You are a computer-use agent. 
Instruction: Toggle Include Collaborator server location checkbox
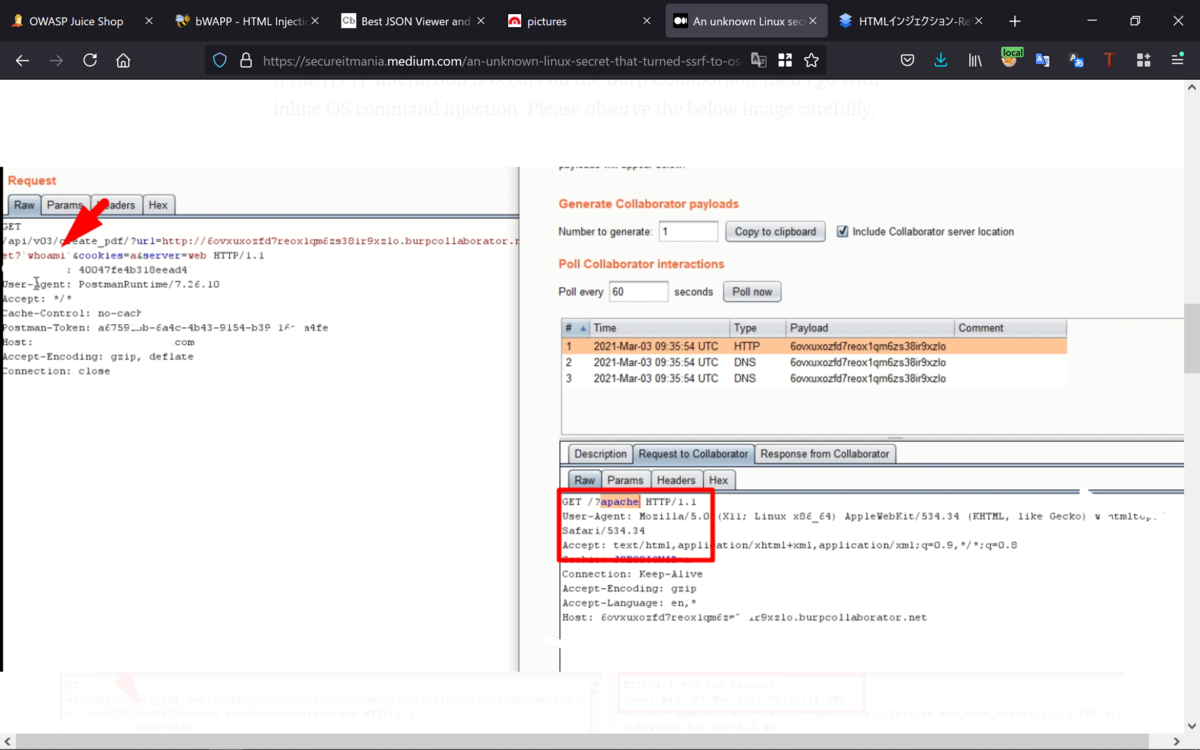click(x=843, y=231)
